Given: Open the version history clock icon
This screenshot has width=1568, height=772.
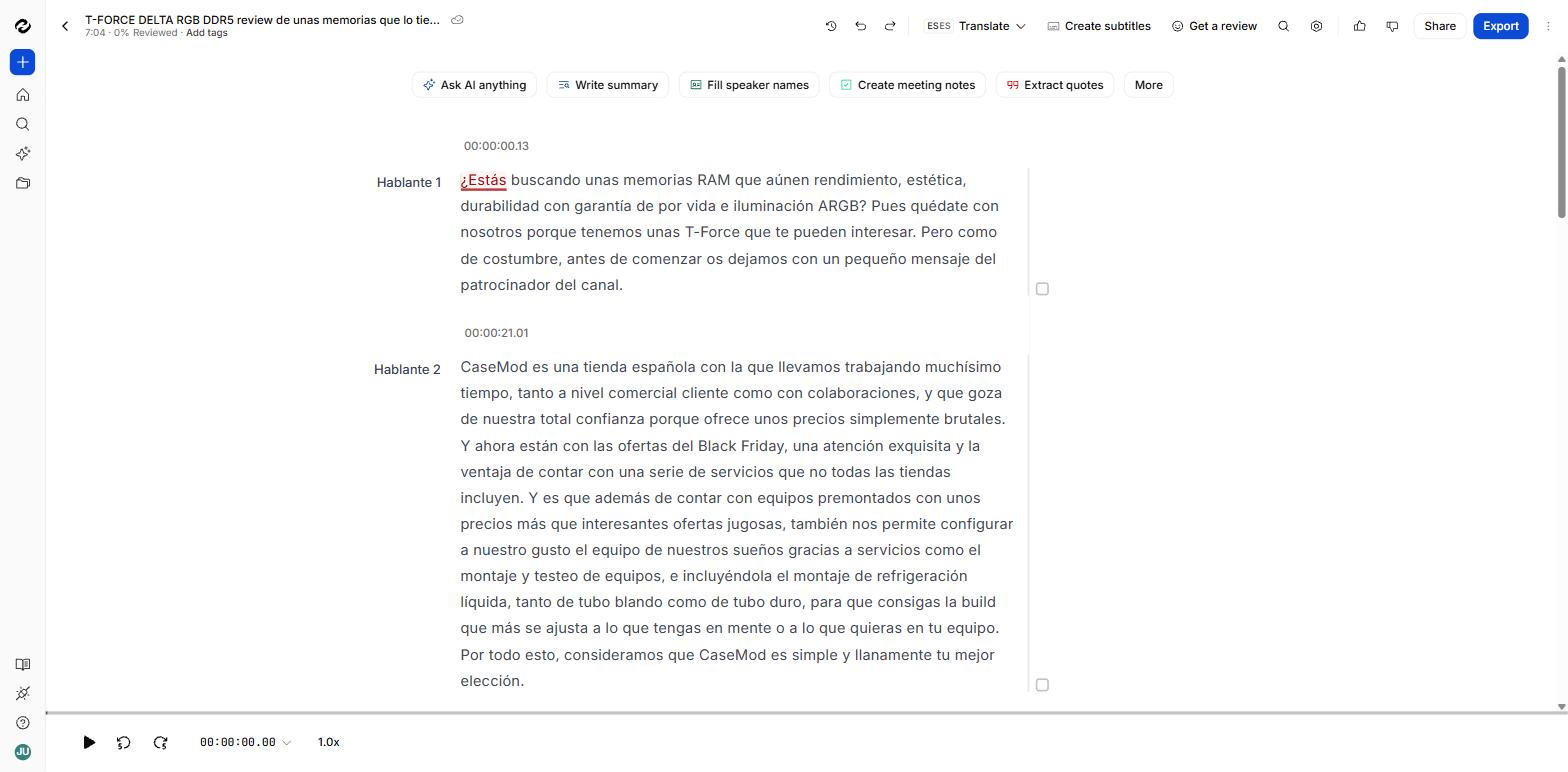Looking at the screenshot, I should pyautogui.click(x=830, y=26).
